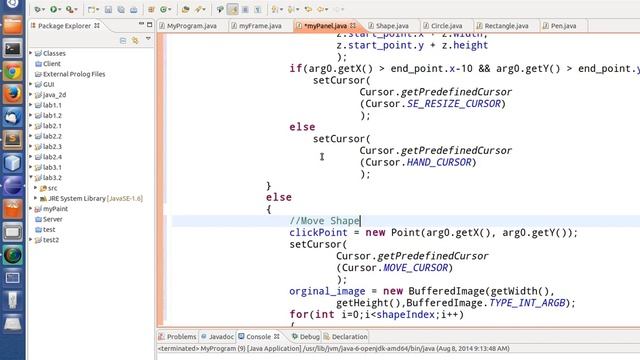Screen dimensions: 640x360
Task: Expand the java_2d project node
Action: pos(31,94)
